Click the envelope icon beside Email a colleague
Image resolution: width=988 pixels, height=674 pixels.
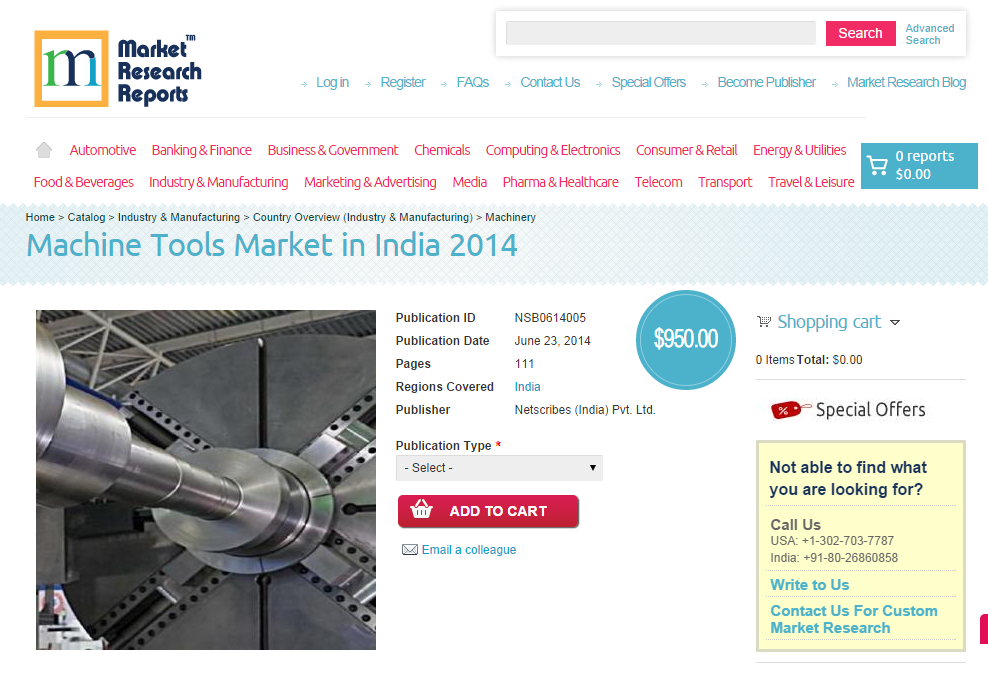pos(410,550)
